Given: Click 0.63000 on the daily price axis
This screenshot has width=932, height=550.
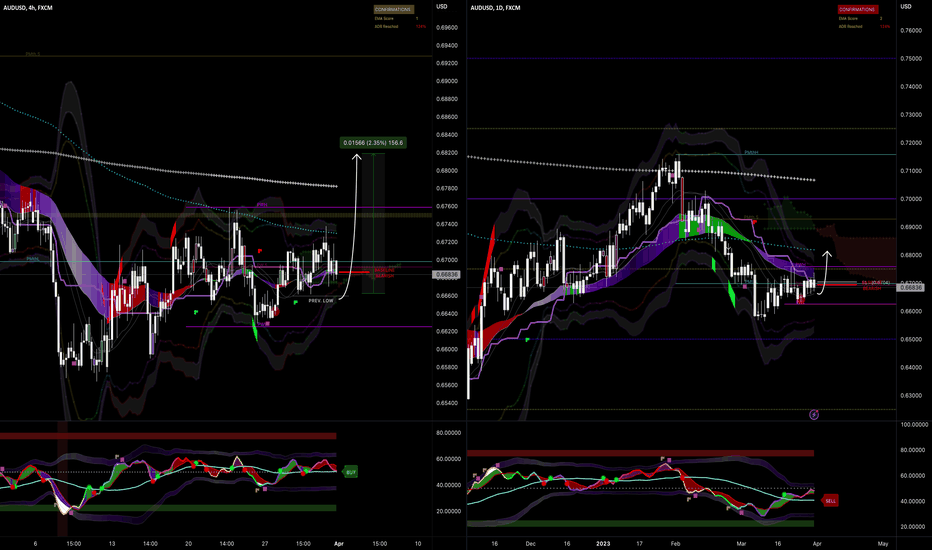Looking at the screenshot, I should (x=911, y=396).
